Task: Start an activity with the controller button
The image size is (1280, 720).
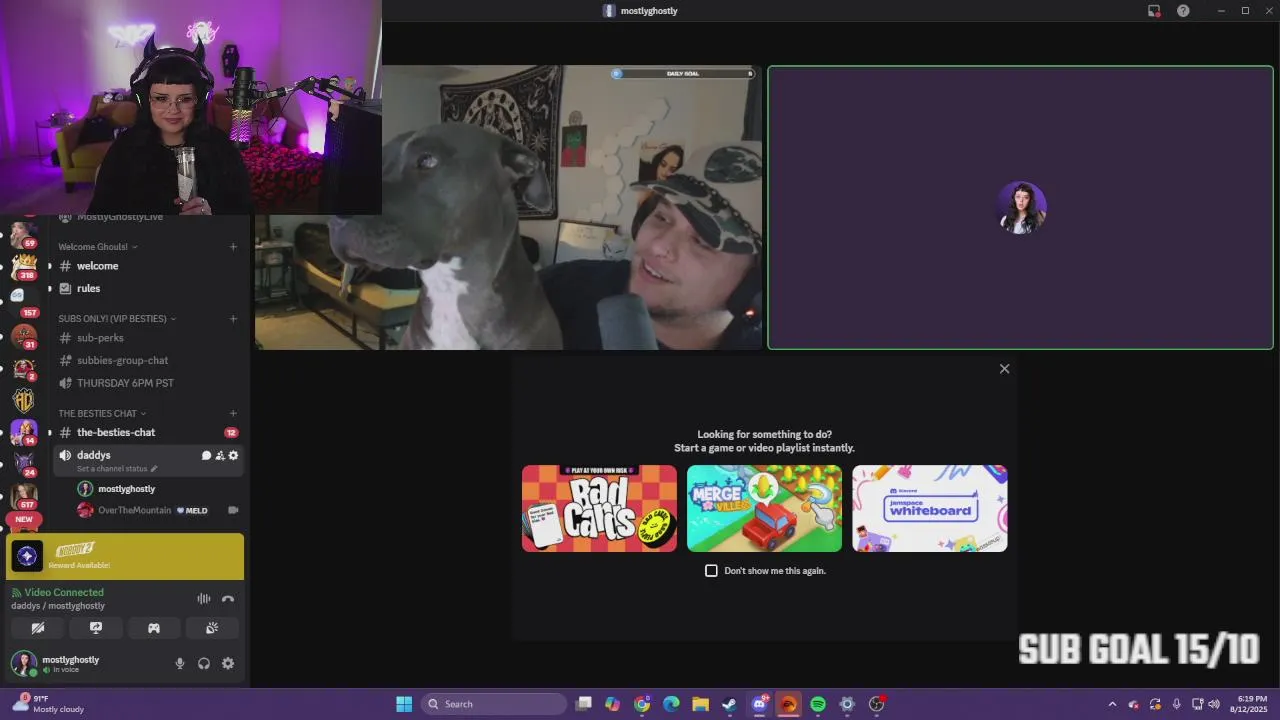Action: (154, 628)
